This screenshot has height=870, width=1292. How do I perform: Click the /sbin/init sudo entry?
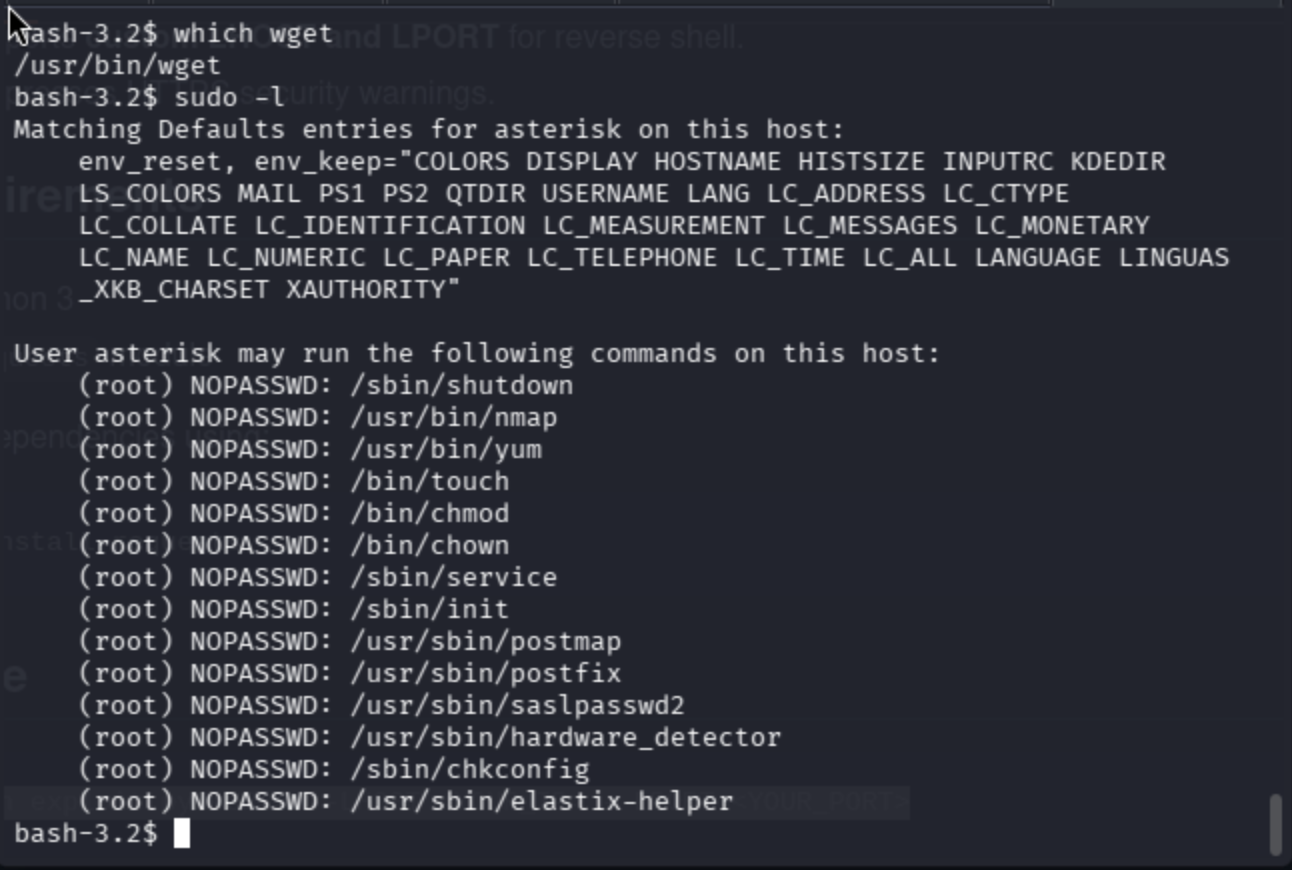click(x=429, y=609)
